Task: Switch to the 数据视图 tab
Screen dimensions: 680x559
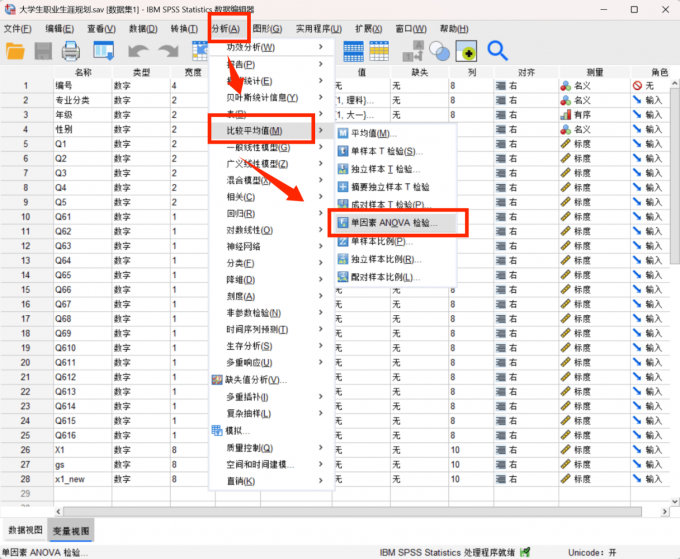Action: point(26,530)
